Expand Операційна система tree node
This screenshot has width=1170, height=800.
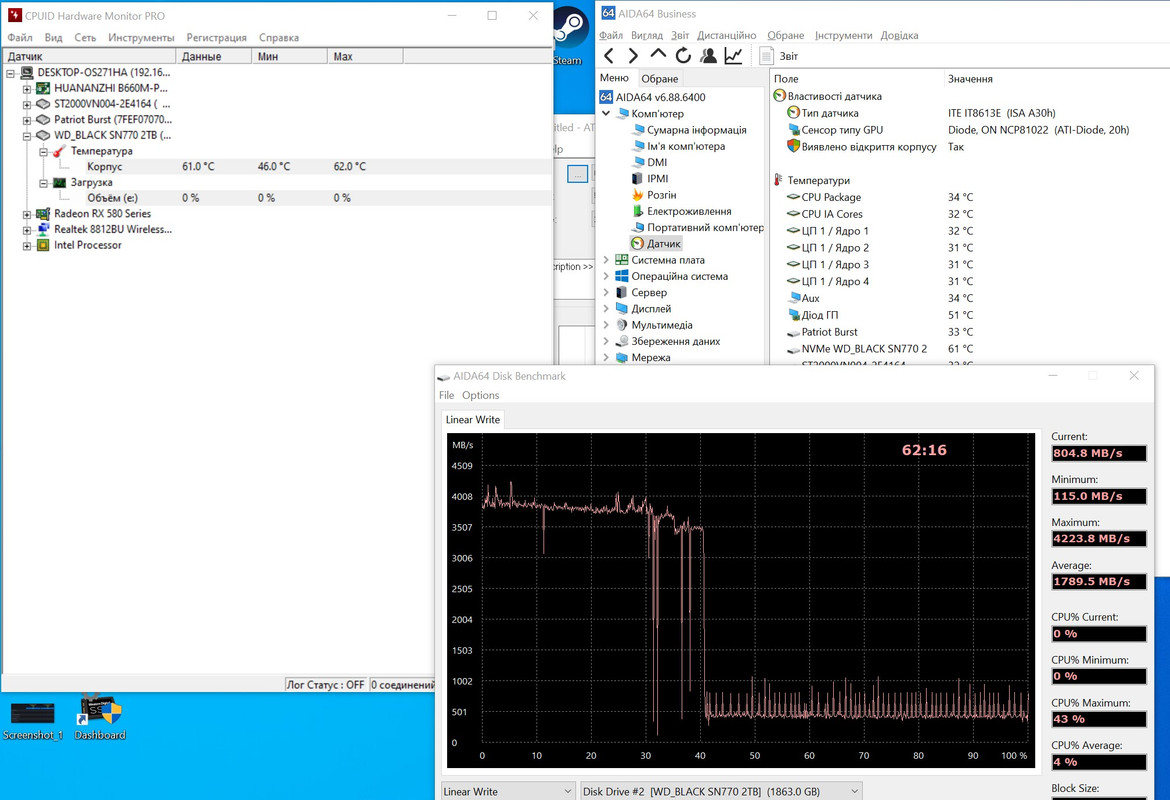tap(606, 276)
